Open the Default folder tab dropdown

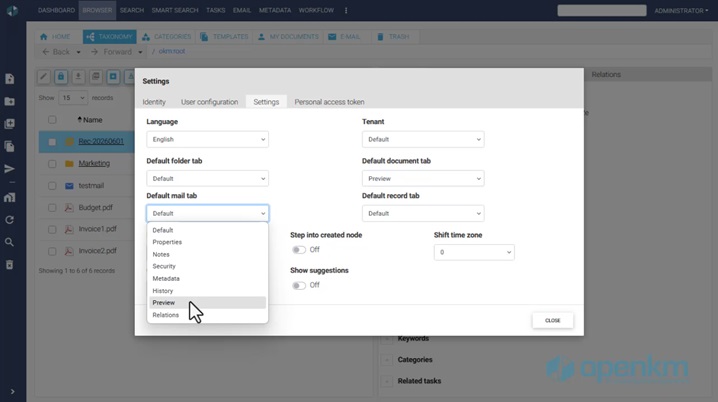tap(207, 179)
